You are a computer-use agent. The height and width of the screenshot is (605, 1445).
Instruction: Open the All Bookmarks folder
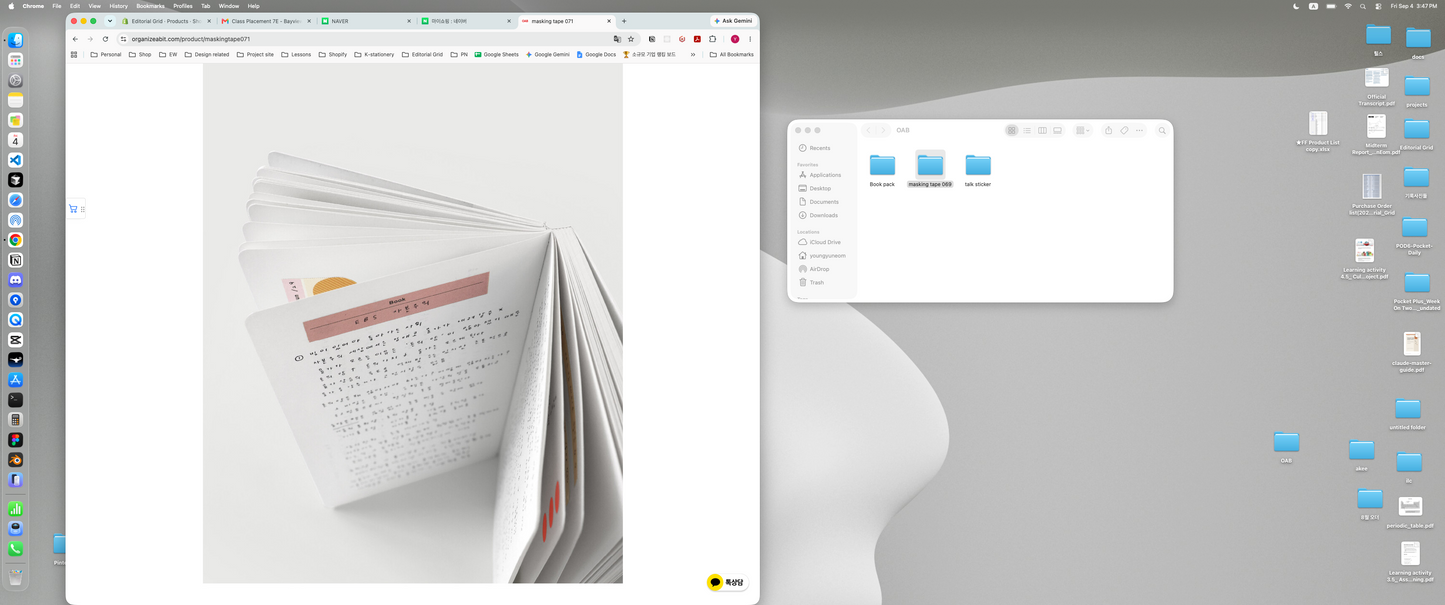(x=731, y=54)
